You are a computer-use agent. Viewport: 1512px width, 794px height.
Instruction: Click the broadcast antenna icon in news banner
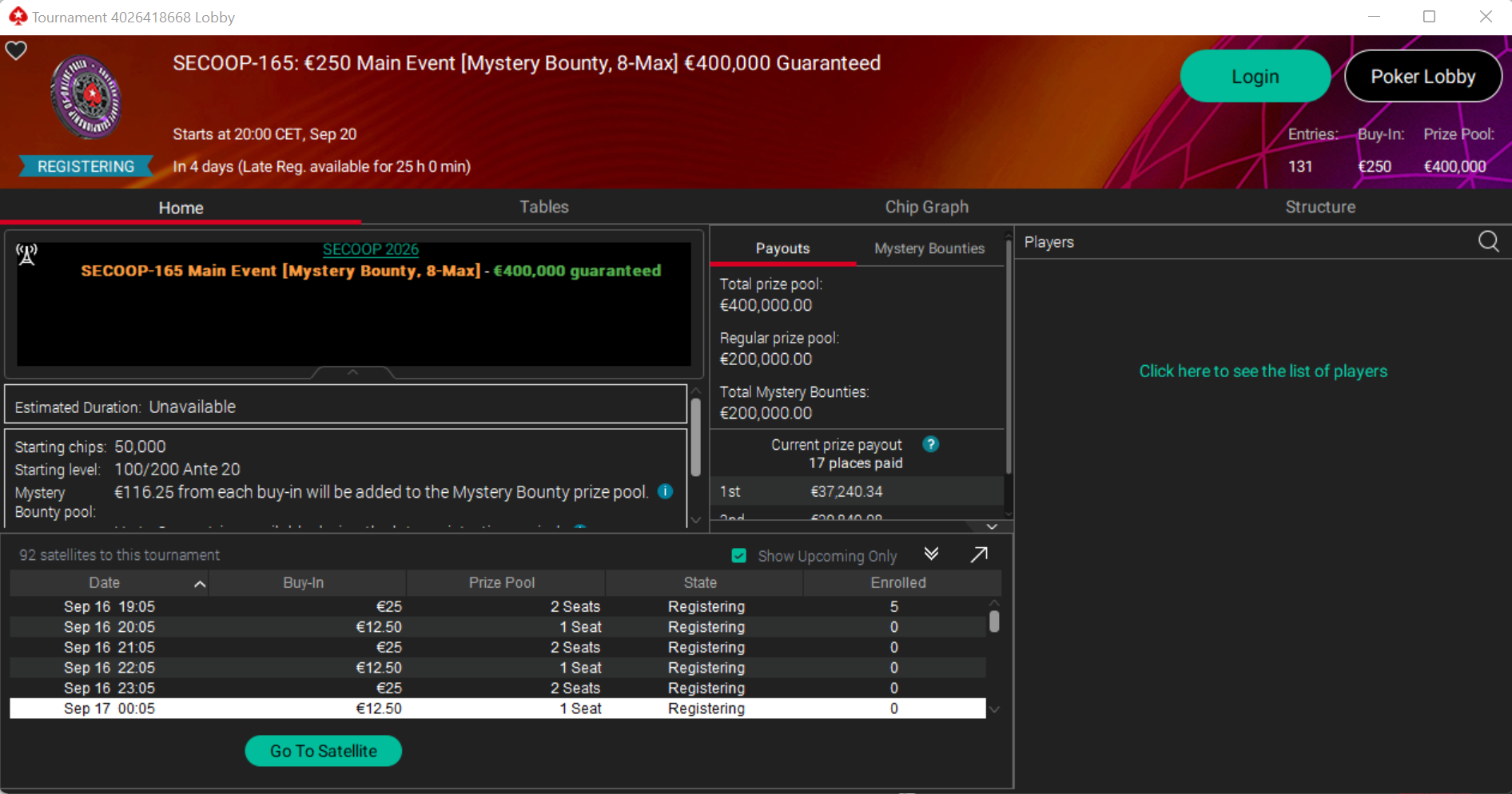[x=27, y=255]
